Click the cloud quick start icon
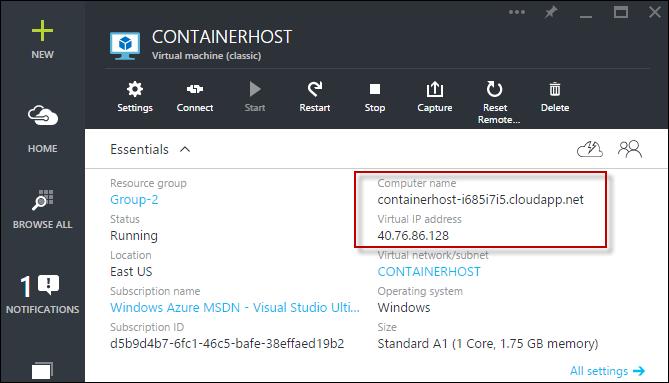 click(x=590, y=149)
